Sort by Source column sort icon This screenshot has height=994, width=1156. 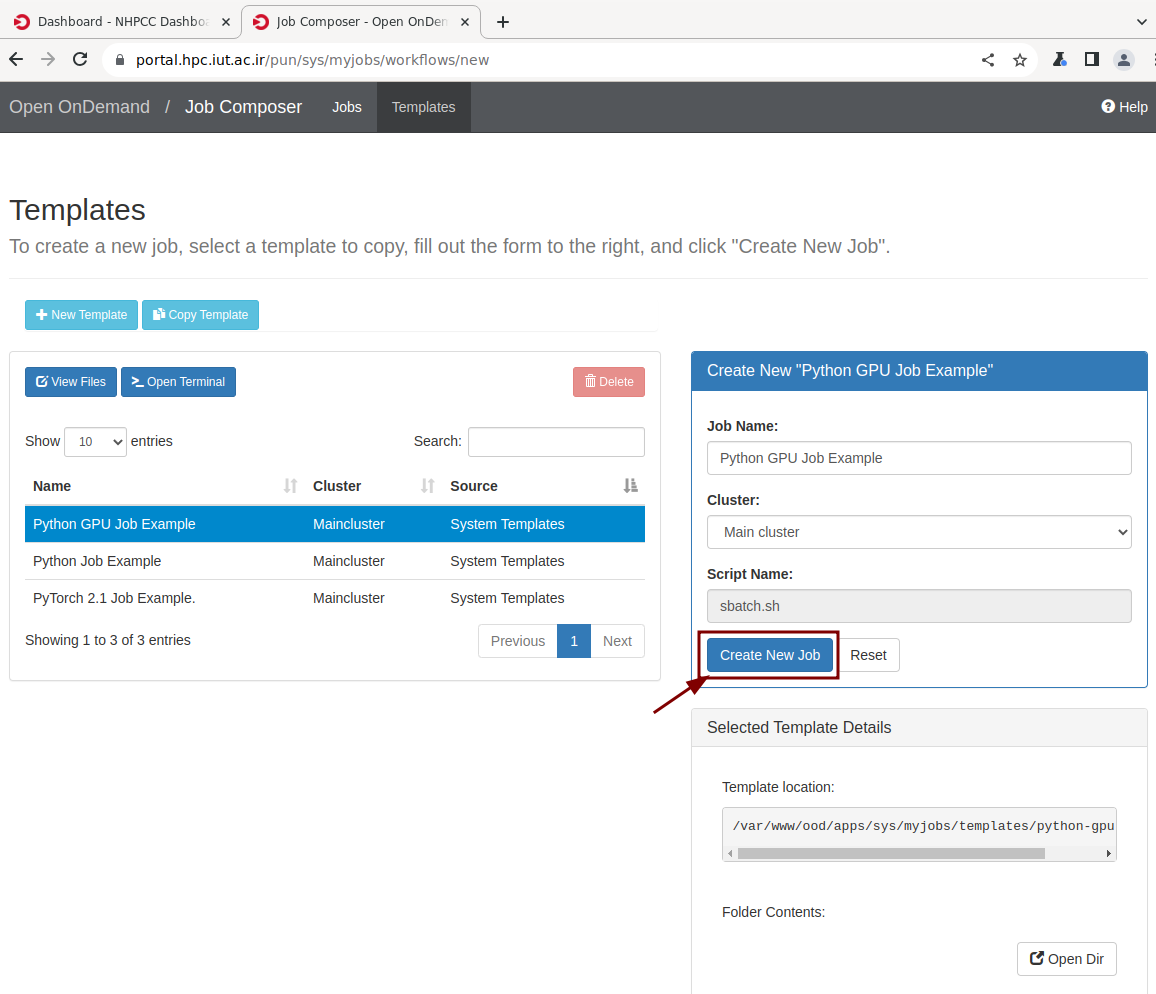click(630, 486)
